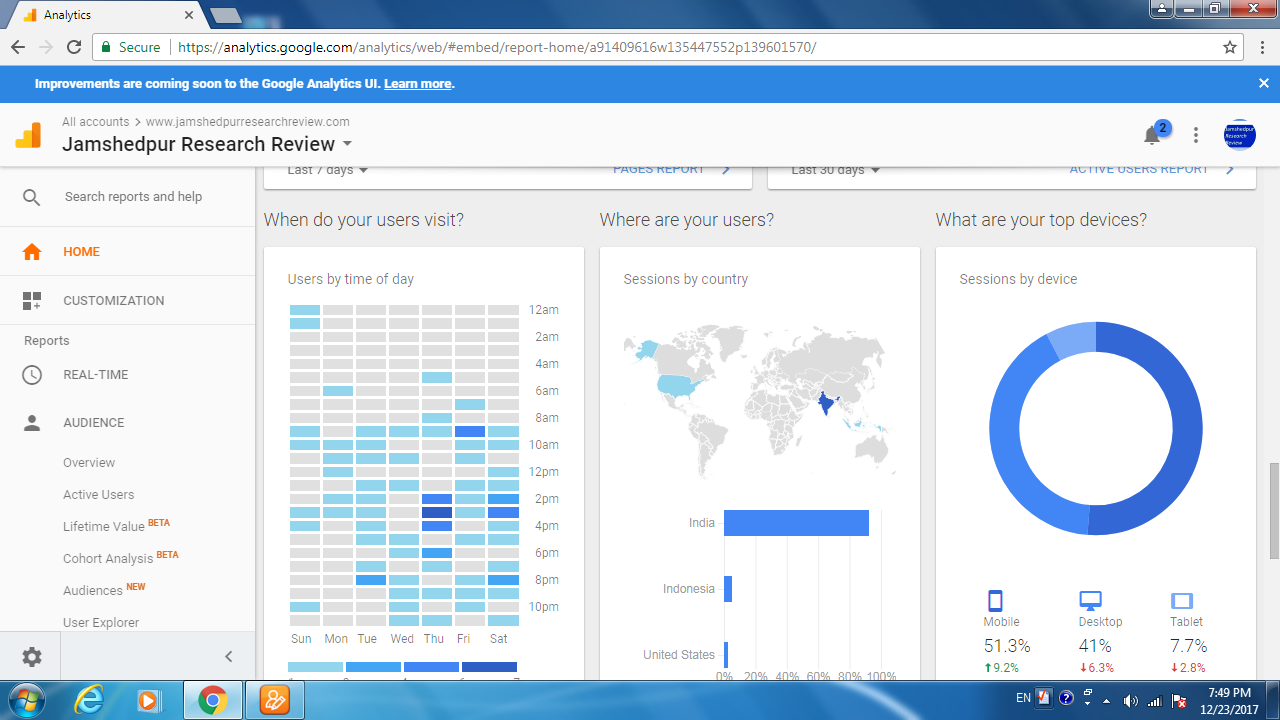The image size is (1280, 720).
Task: Click the Chrome taskbar icon
Action: click(212, 700)
